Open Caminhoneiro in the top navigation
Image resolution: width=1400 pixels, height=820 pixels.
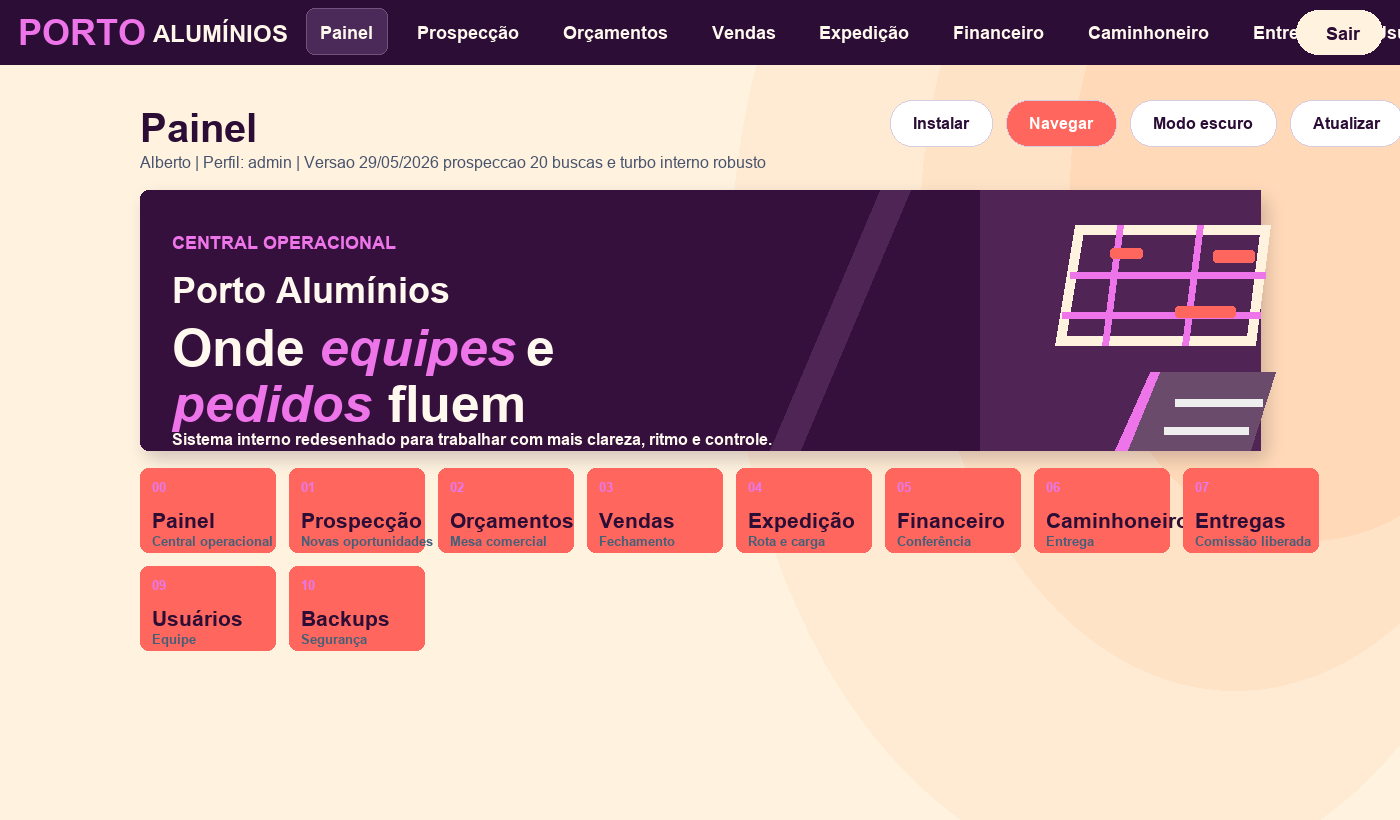tap(1148, 32)
